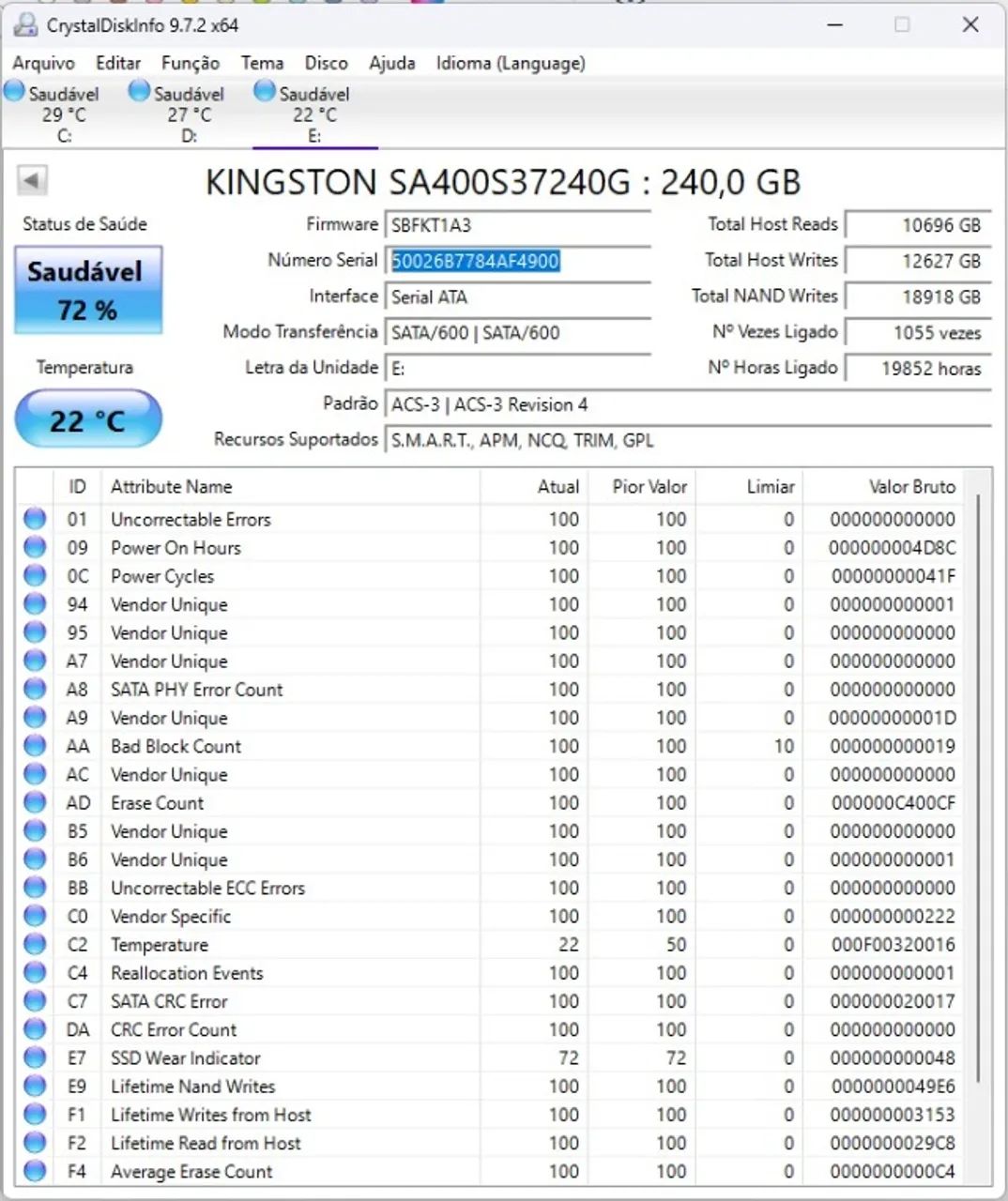Open the Idioma (Language) menu

[x=511, y=63]
